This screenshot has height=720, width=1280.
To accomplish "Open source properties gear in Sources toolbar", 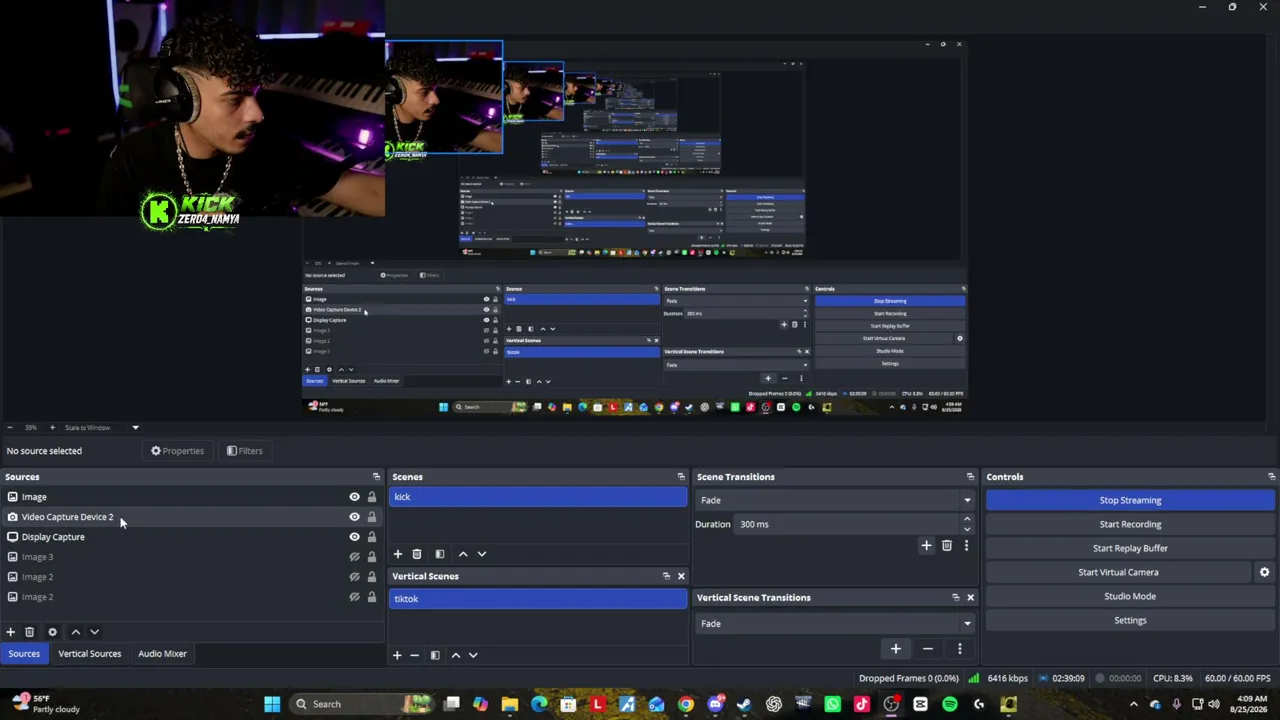I will pos(52,632).
